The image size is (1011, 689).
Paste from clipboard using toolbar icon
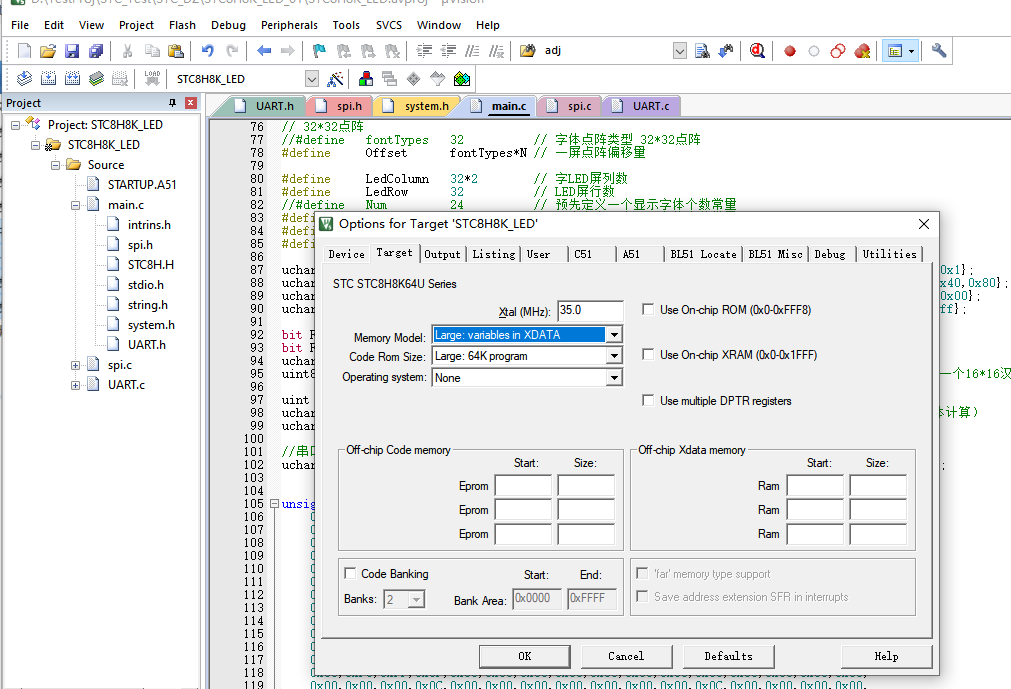175,51
